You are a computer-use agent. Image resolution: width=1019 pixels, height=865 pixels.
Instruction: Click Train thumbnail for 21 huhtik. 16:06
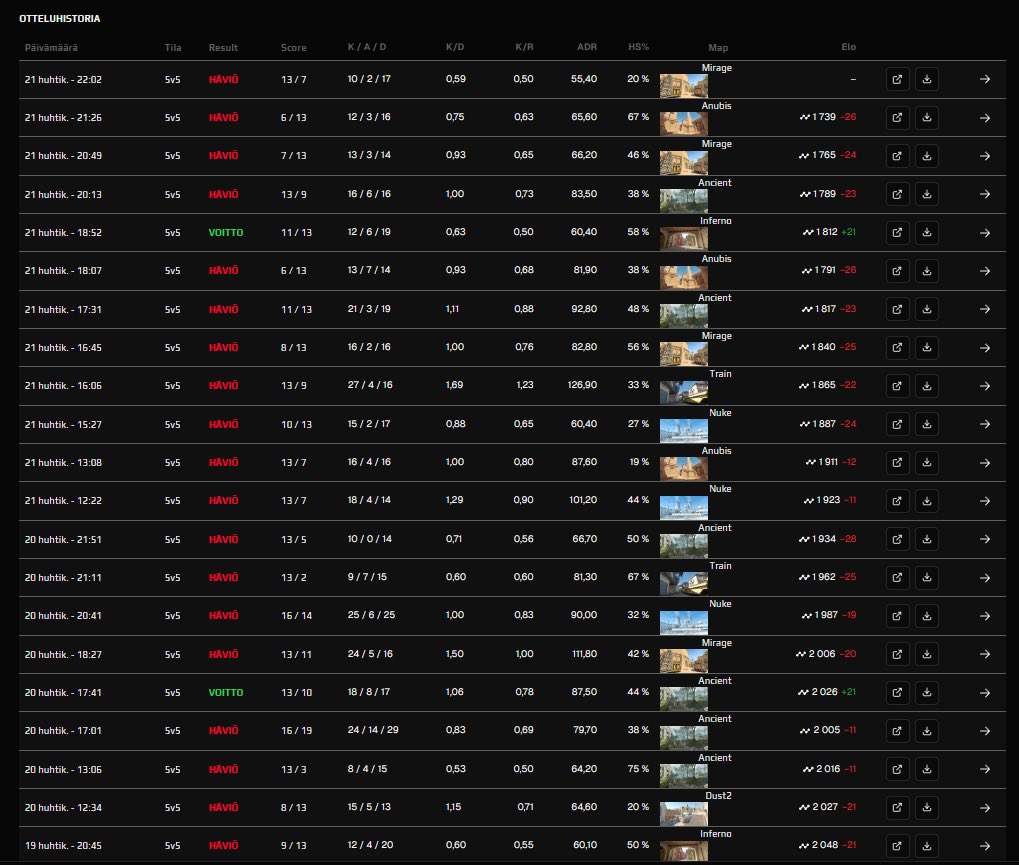pos(684,393)
